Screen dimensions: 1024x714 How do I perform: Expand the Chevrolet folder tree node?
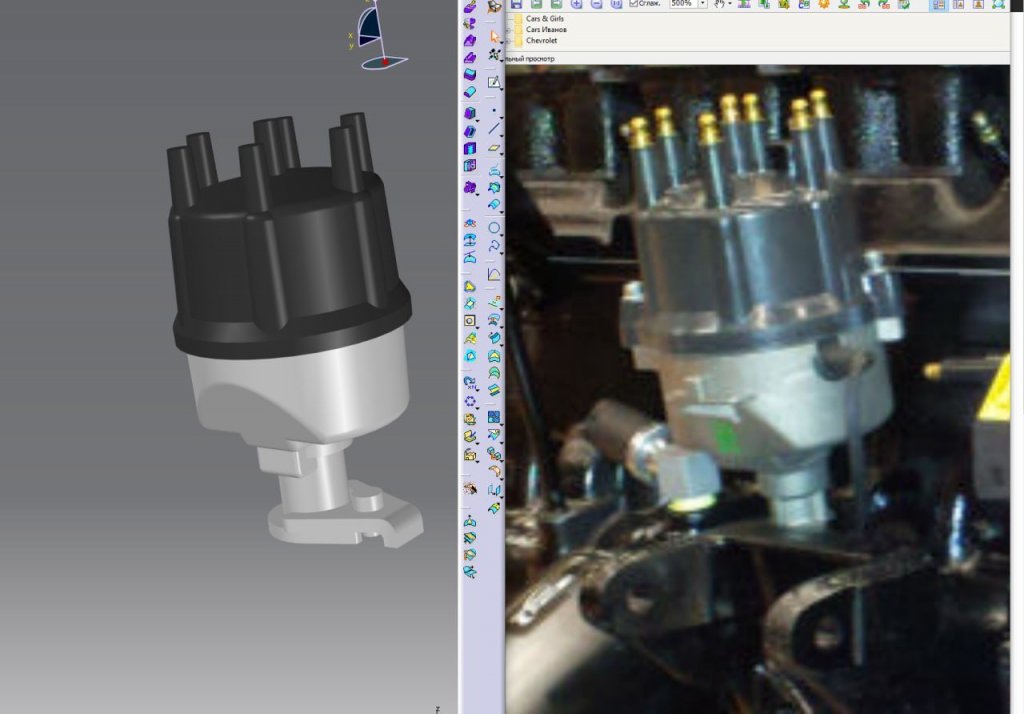tap(509, 41)
